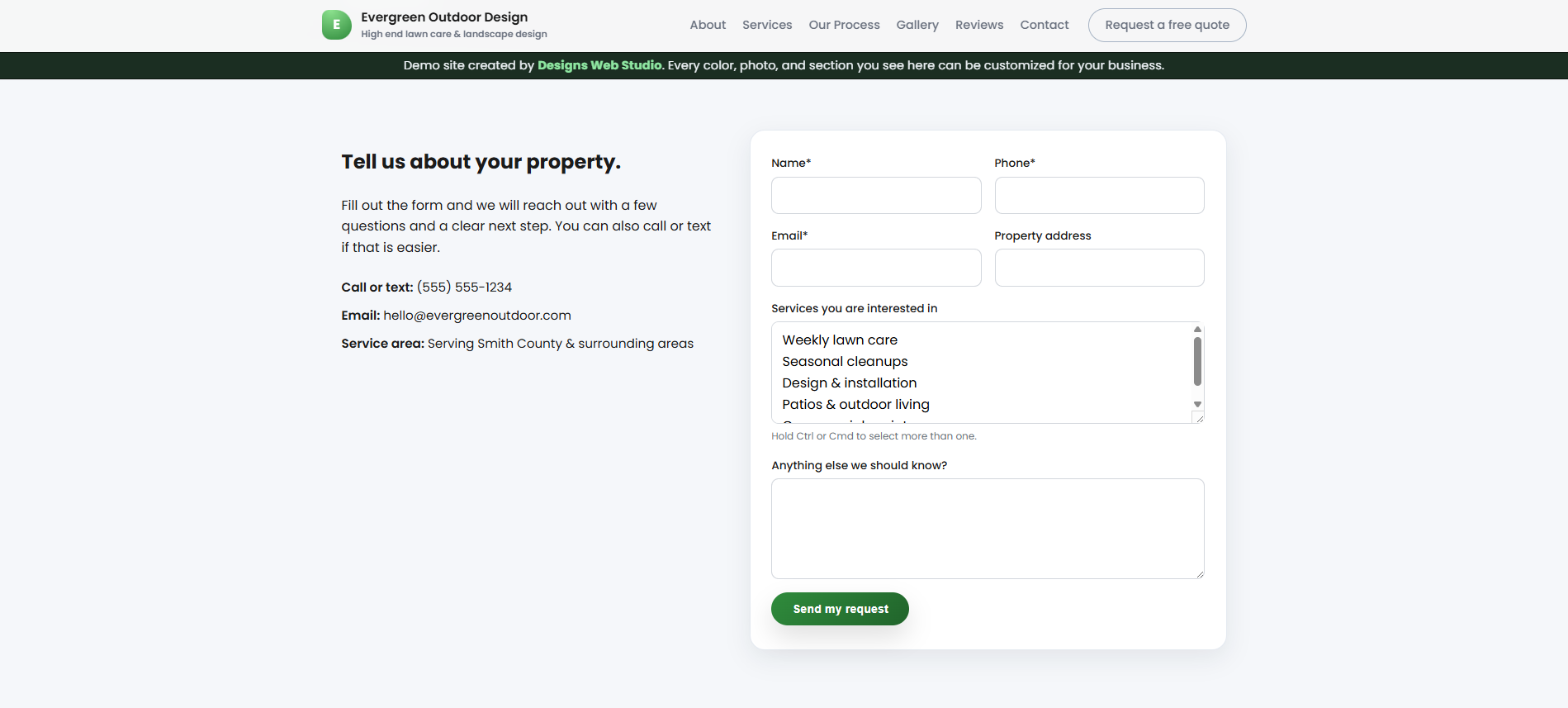Select Design & installation service option
This screenshot has height=708, width=1568.
pyautogui.click(x=849, y=383)
